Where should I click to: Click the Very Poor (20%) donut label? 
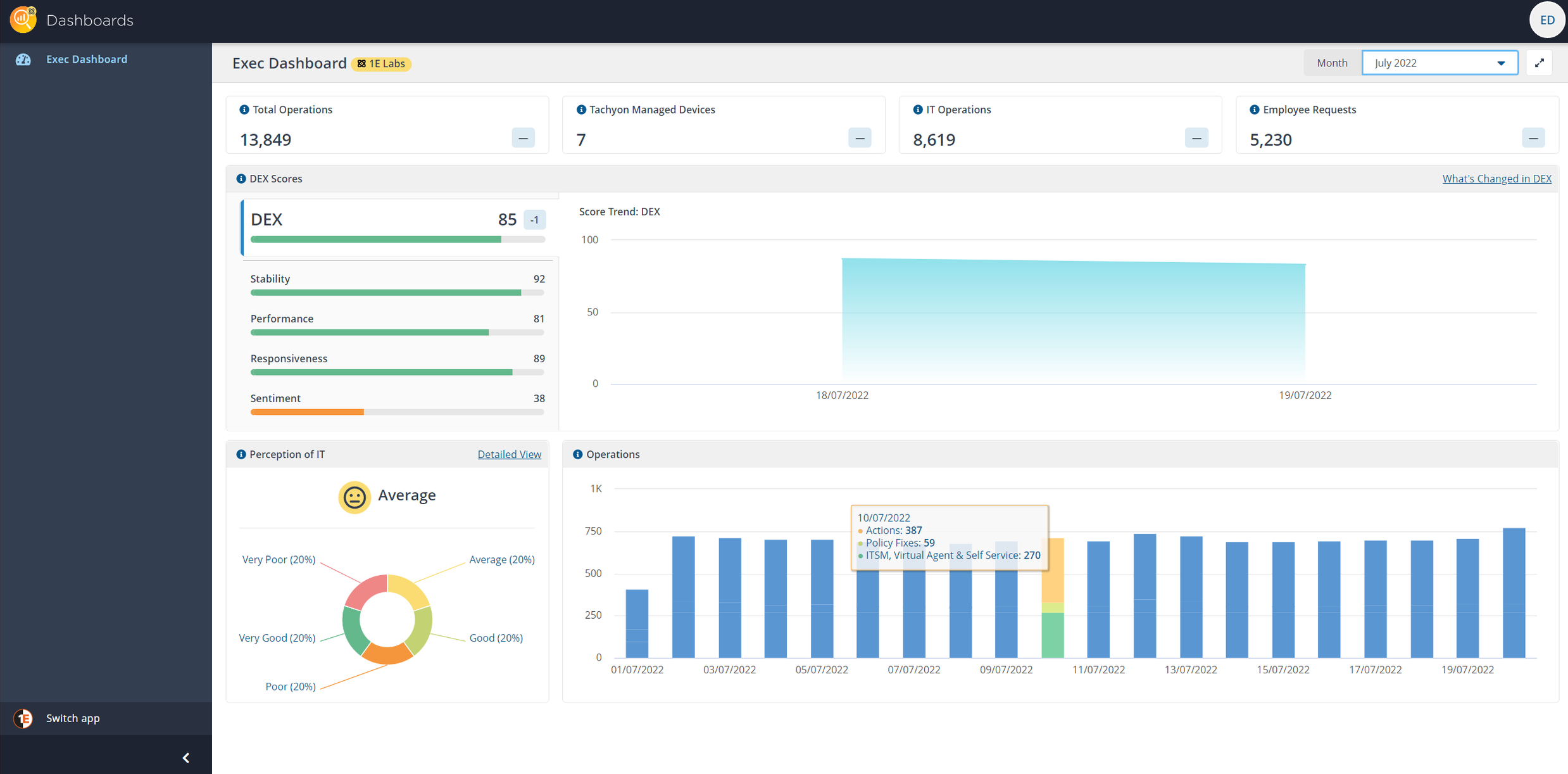pos(279,559)
